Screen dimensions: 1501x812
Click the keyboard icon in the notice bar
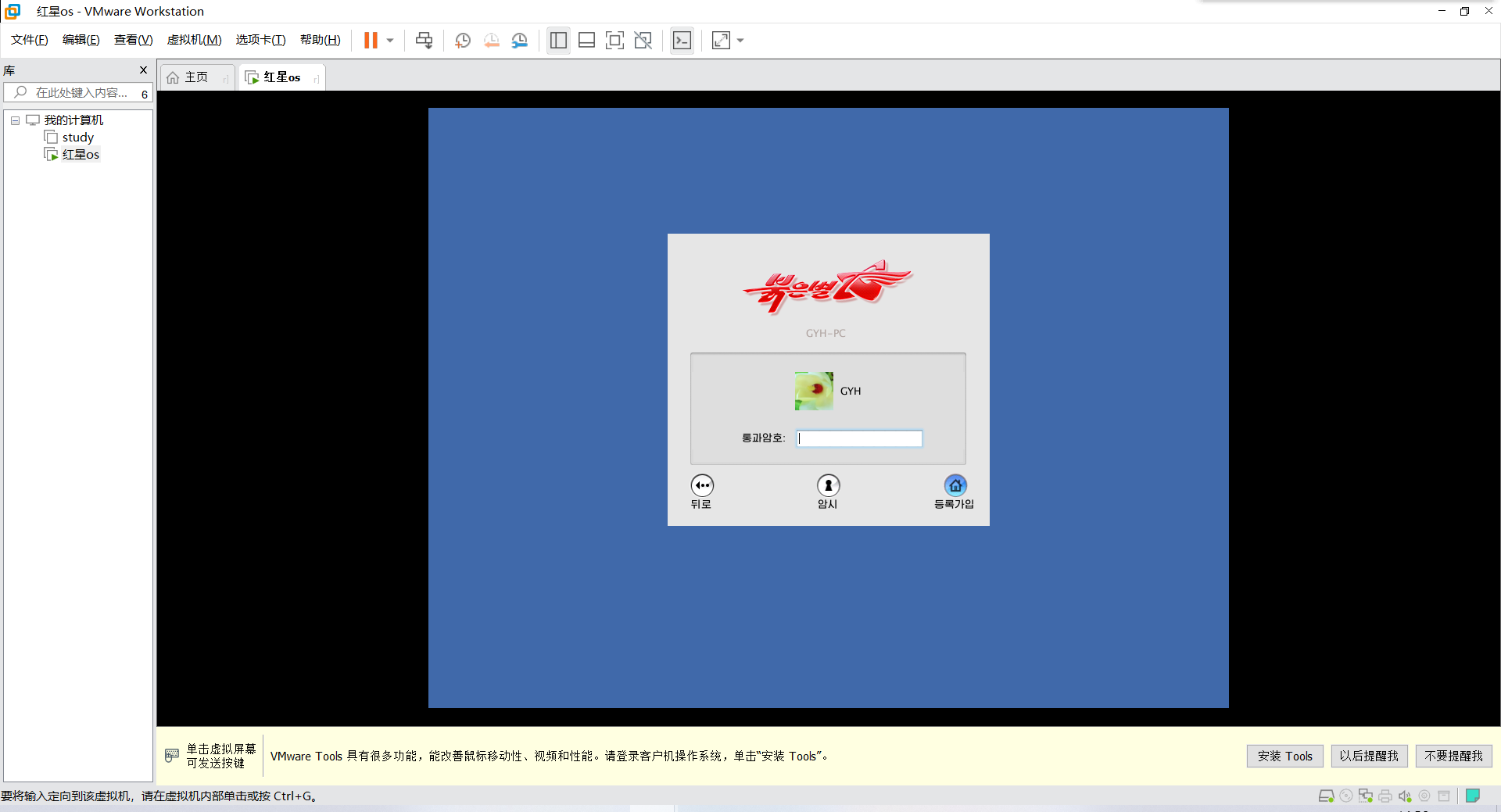[x=172, y=755]
